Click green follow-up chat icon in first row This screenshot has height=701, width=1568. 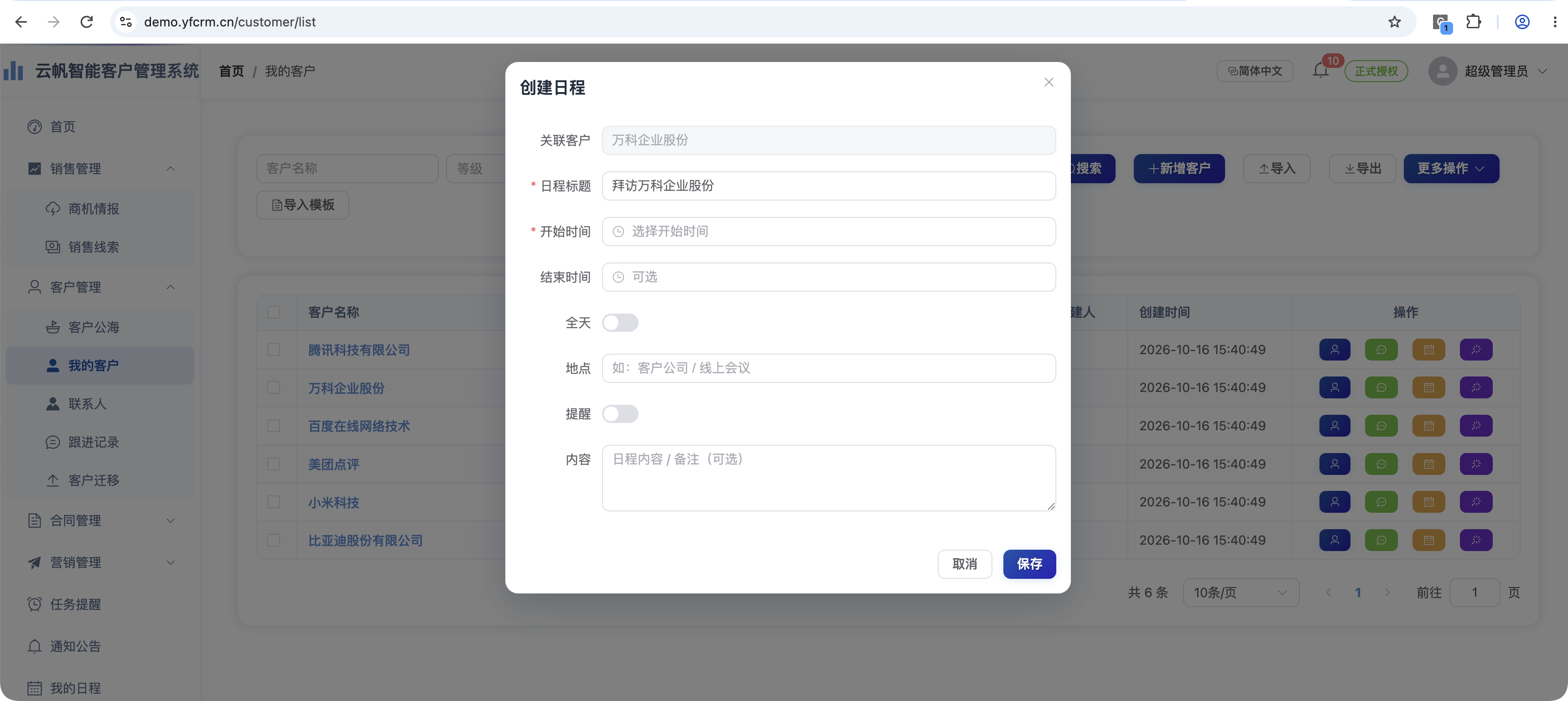(1381, 349)
